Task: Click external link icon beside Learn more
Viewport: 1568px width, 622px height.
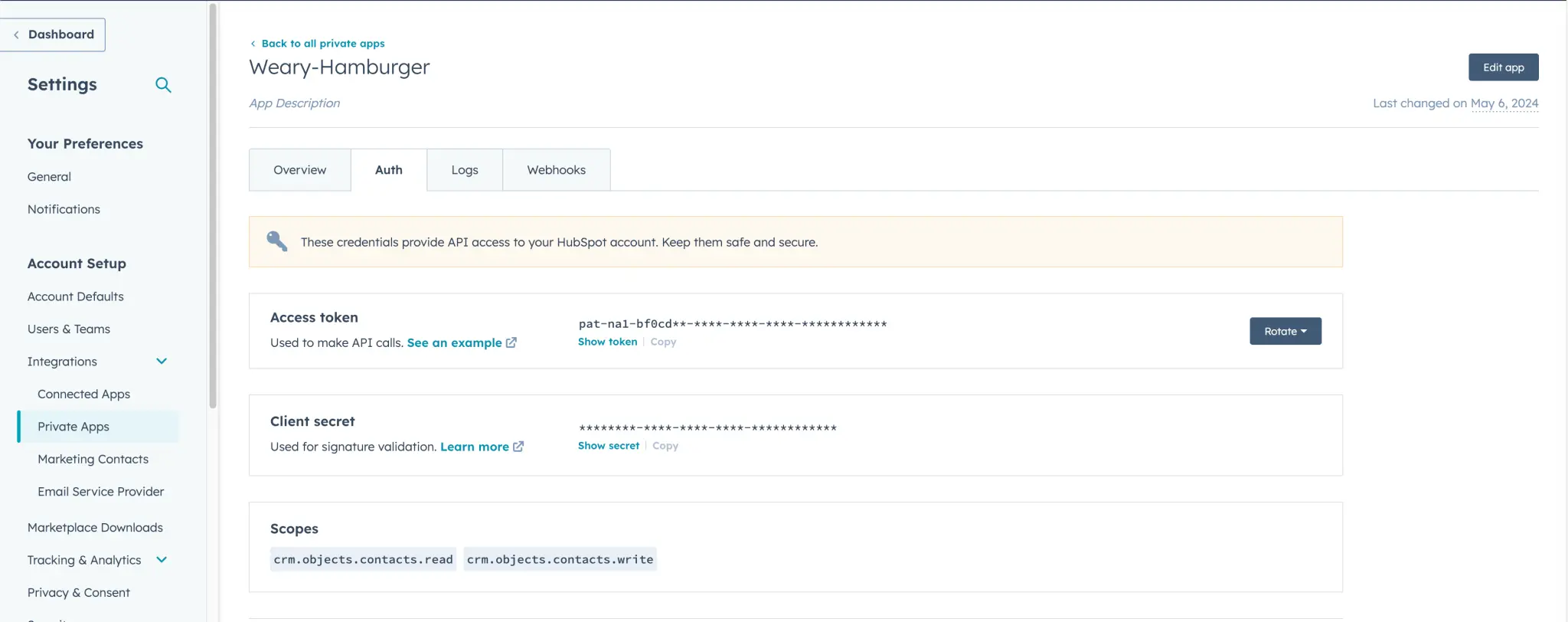Action: (x=518, y=447)
